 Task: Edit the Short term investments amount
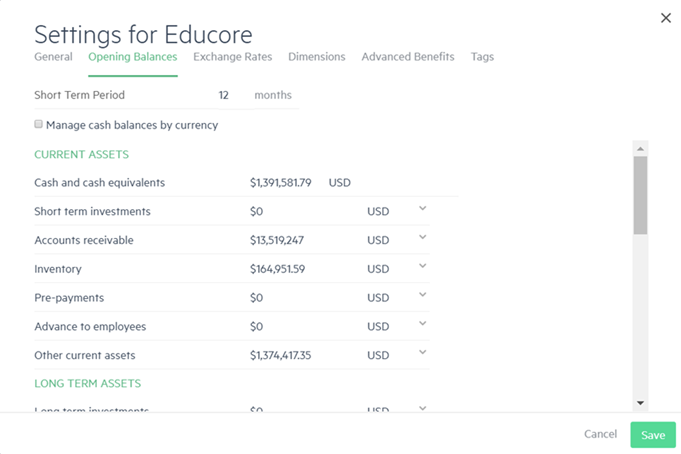point(257,212)
